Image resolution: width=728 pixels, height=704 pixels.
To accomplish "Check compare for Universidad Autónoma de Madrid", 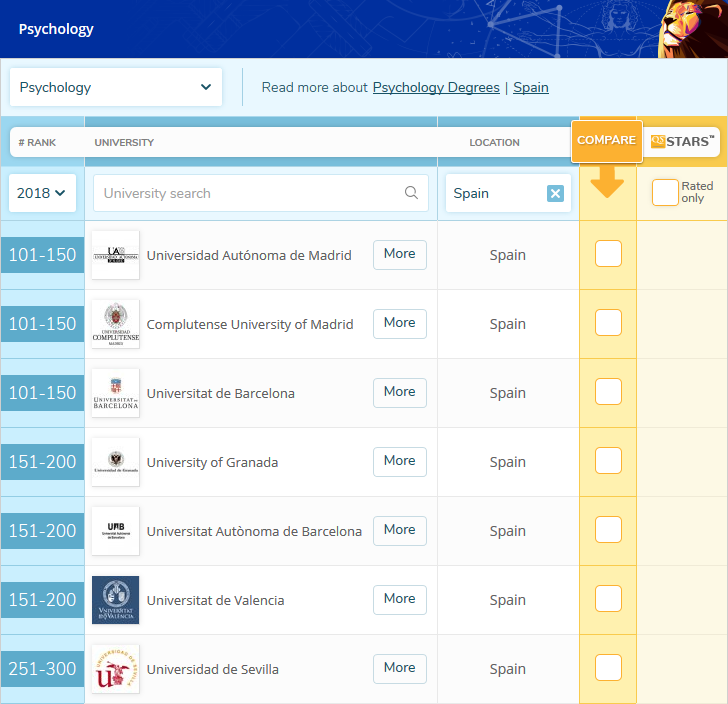I will click(608, 254).
